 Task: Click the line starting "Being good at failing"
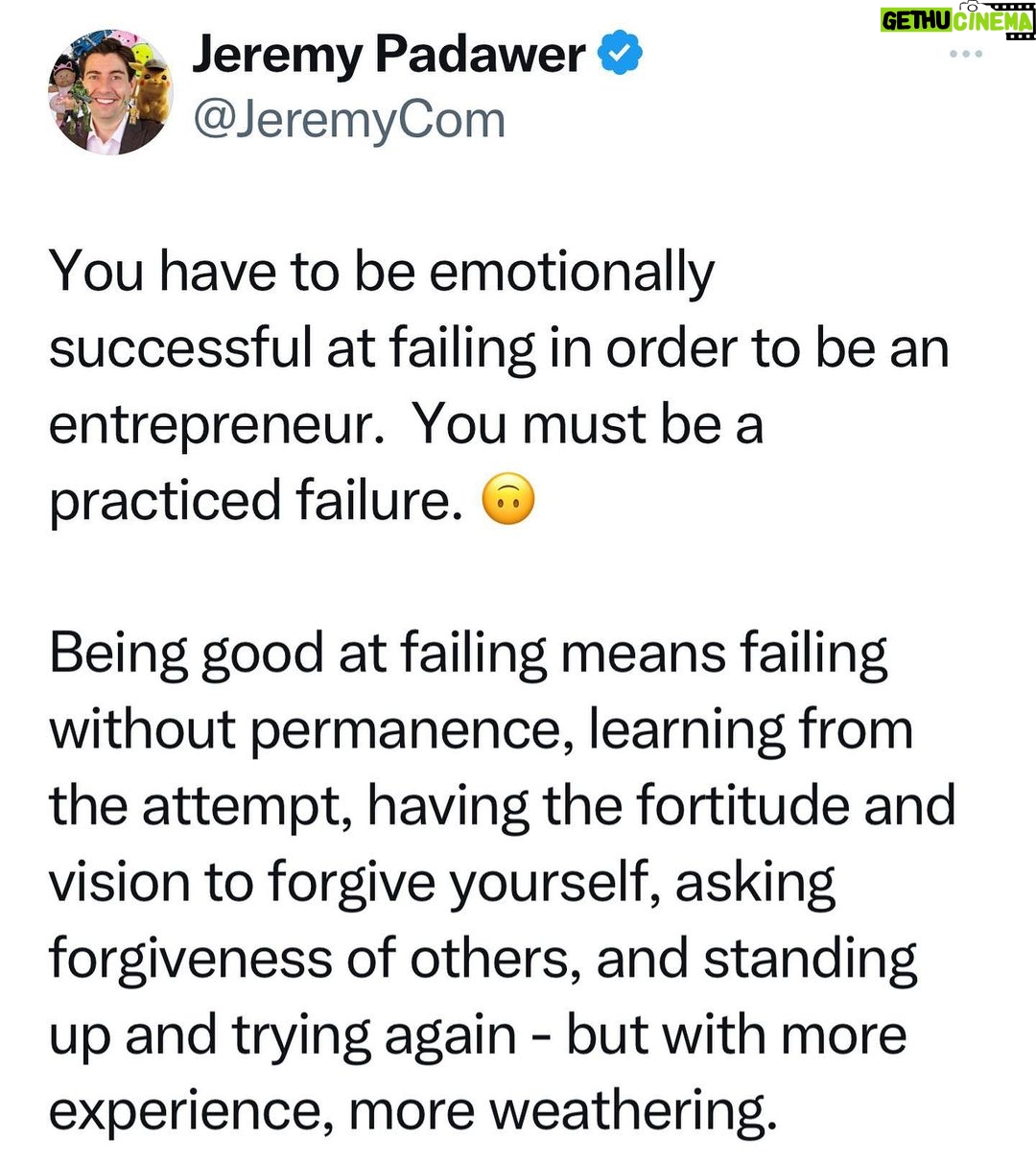tap(468, 653)
